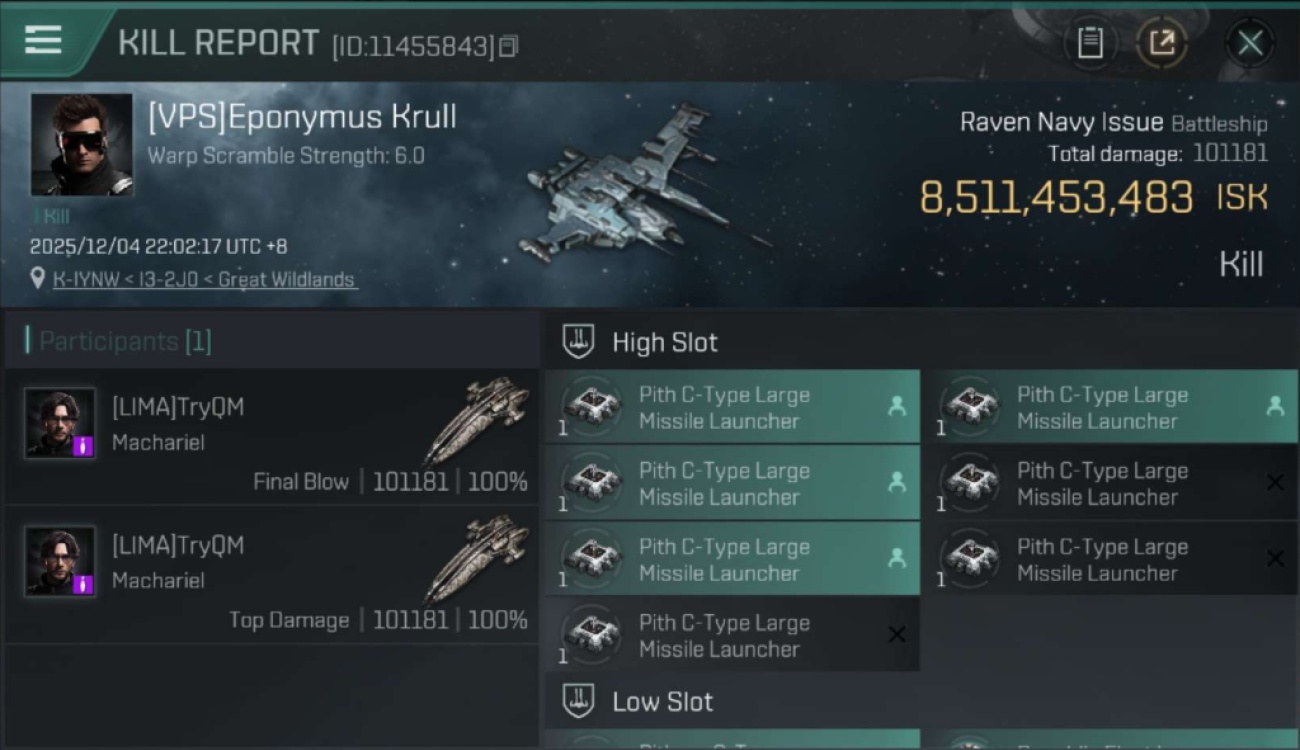1300x750 pixels.
Task: Open Eponymus Krull's portrait
Action: click(81, 145)
